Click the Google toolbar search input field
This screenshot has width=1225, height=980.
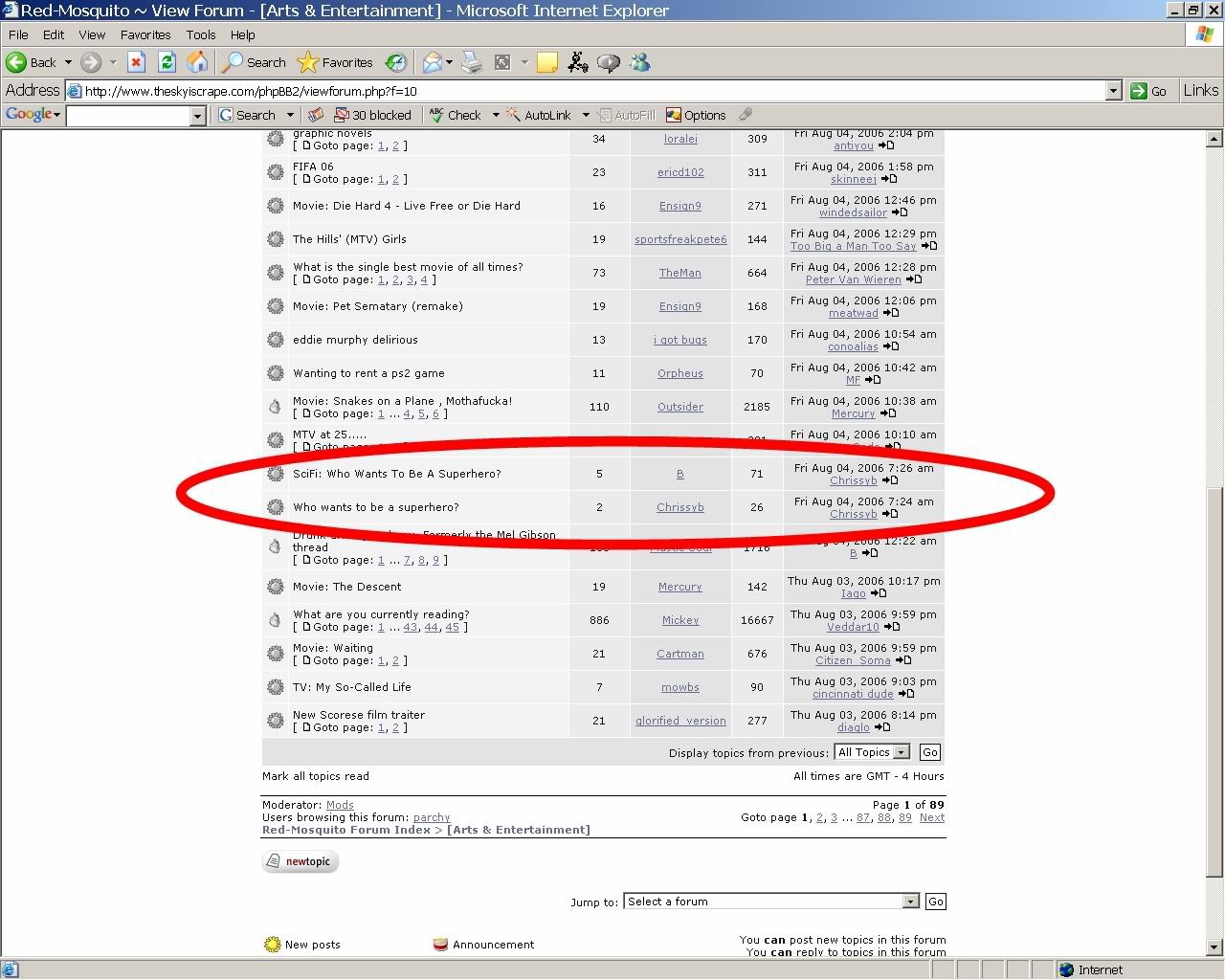[128, 115]
